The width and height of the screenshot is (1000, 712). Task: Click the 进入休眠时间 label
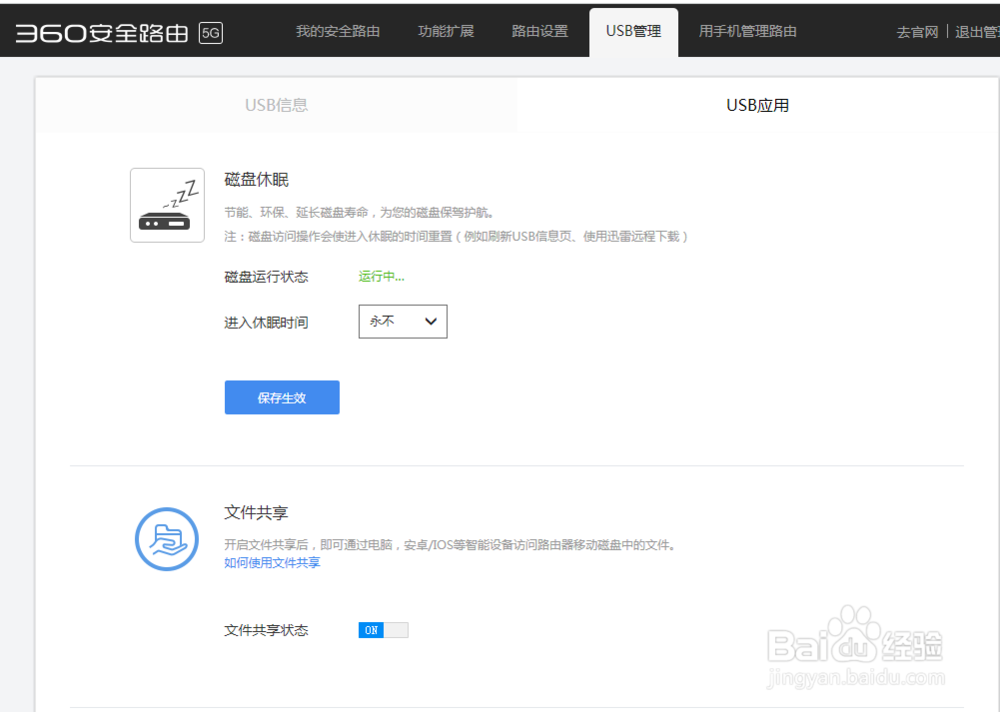tap(267, 323)
